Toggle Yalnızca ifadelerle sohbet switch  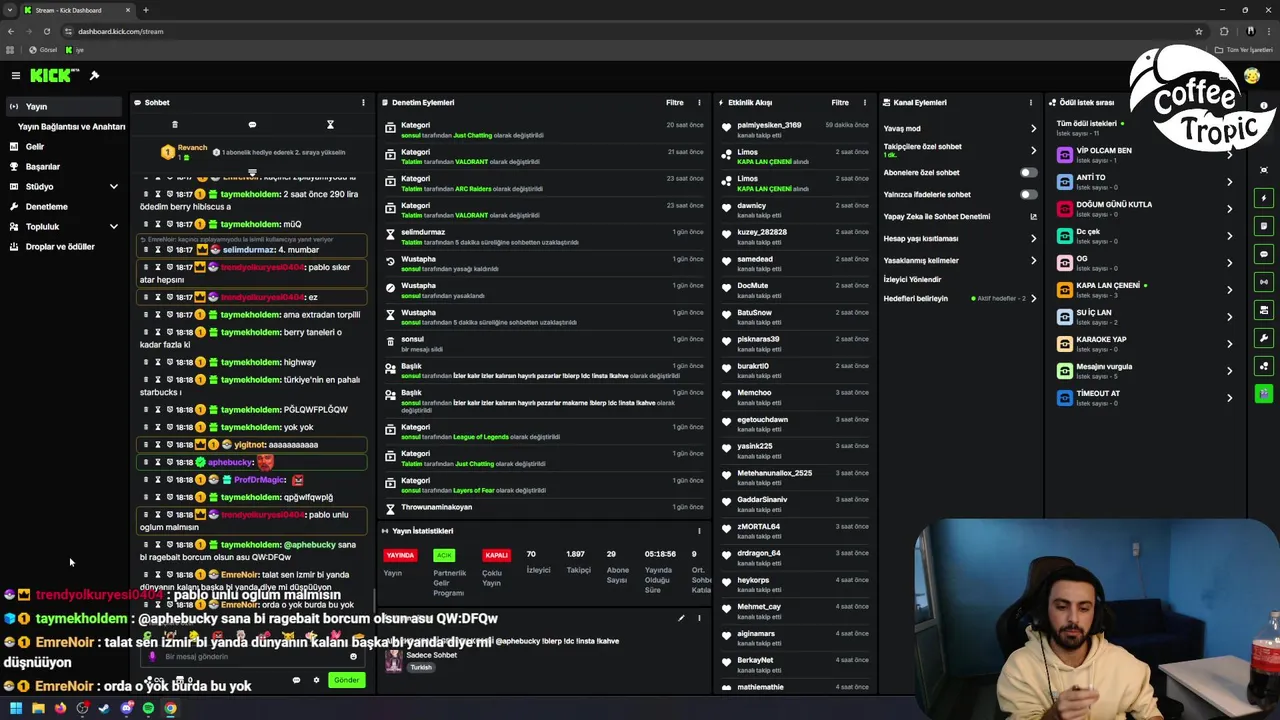tap(1028, 194)
